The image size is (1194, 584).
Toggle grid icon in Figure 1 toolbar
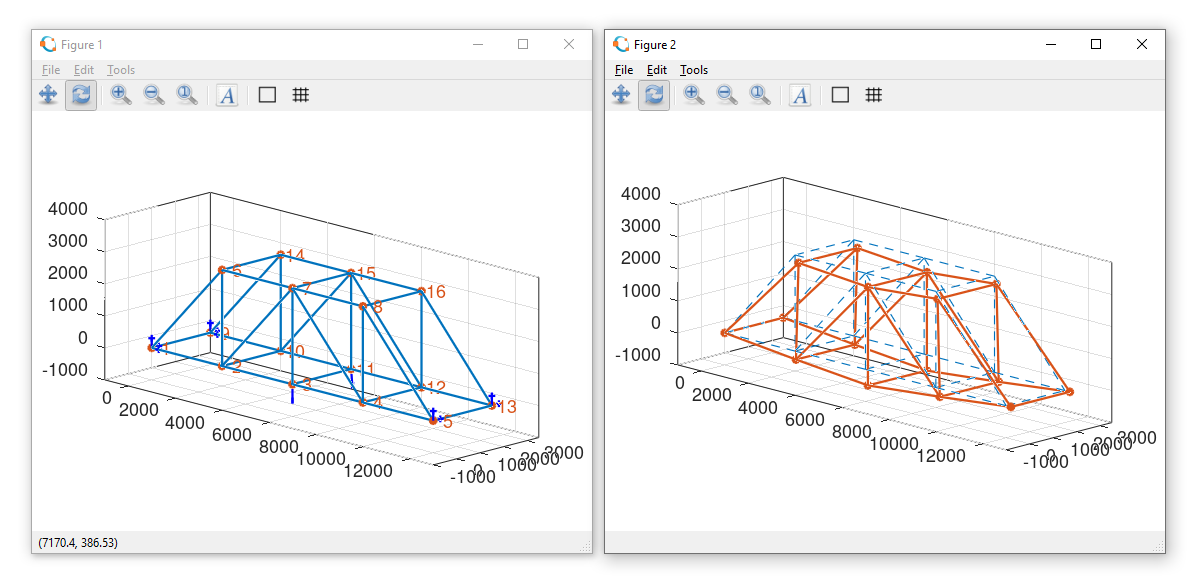pyautogui.click(x=301, y=95)
